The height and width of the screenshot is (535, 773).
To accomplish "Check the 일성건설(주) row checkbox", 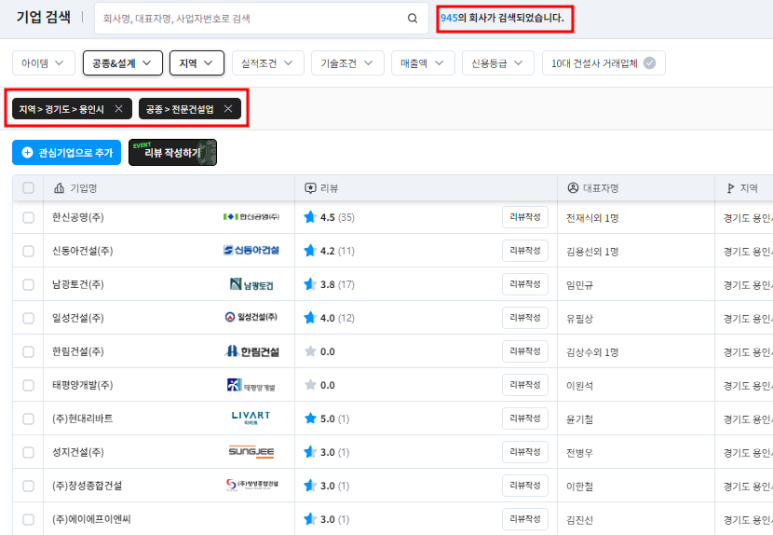I will [29, 318].
